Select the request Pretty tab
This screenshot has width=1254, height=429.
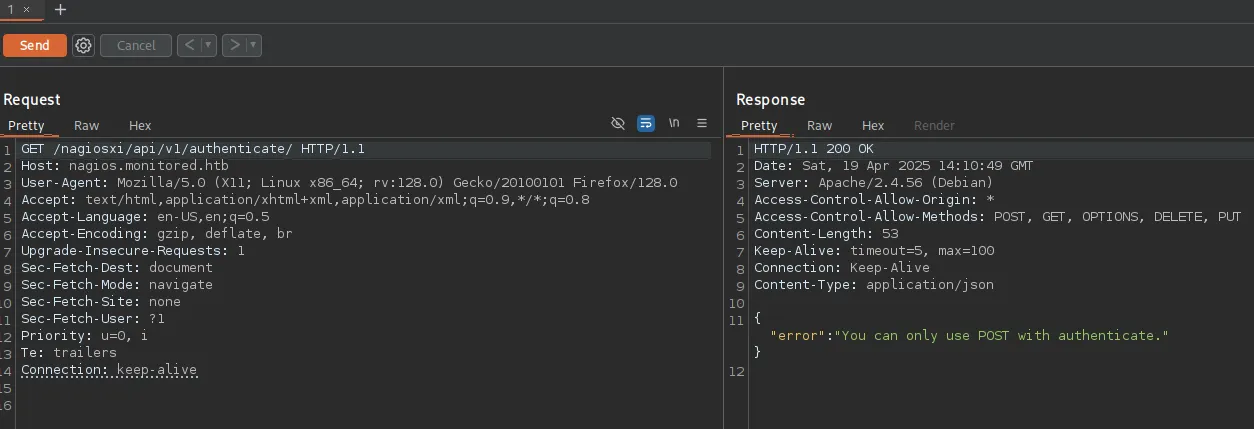click(27, 125)
